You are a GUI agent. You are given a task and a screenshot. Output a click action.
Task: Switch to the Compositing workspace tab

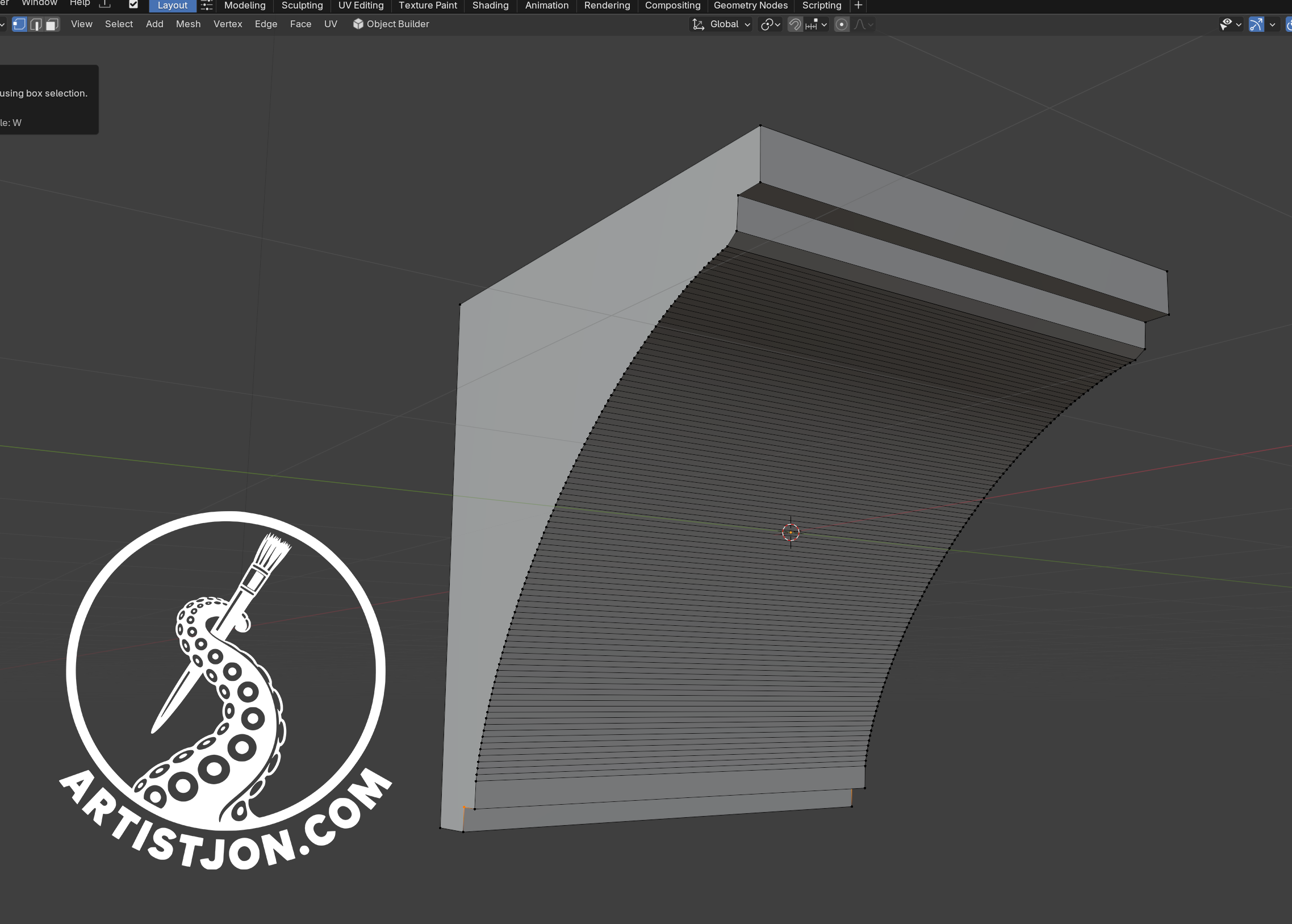pyautogui.click(x=672, y=6)
